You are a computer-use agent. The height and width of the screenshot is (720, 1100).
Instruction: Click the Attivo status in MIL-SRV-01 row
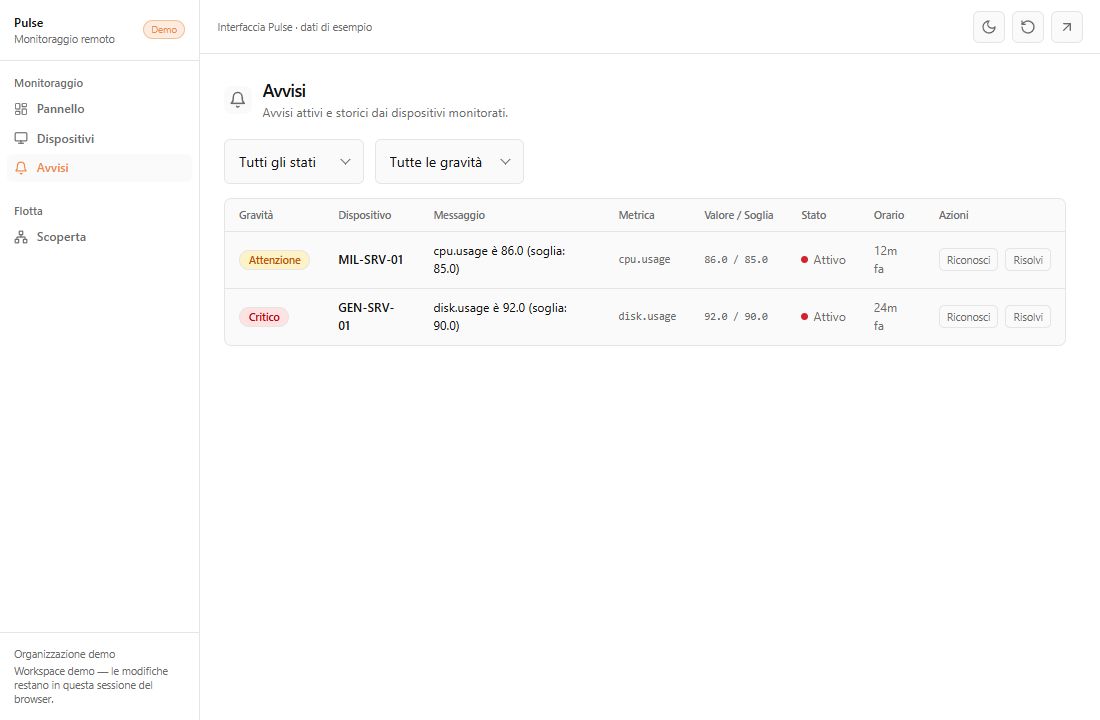823,260
